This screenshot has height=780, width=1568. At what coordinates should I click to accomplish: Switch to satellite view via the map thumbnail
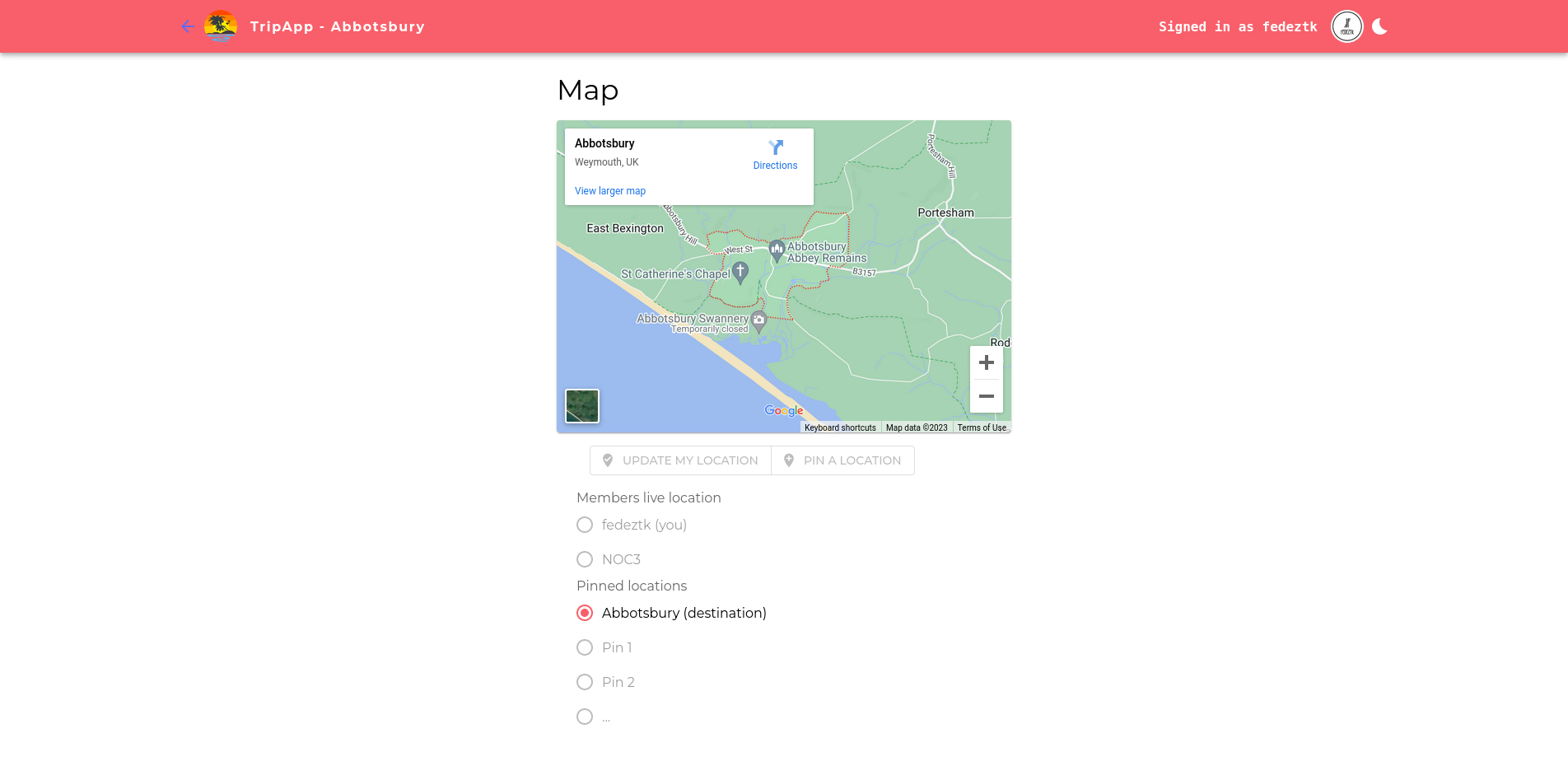pyautogui.click(x=581, y=405)
